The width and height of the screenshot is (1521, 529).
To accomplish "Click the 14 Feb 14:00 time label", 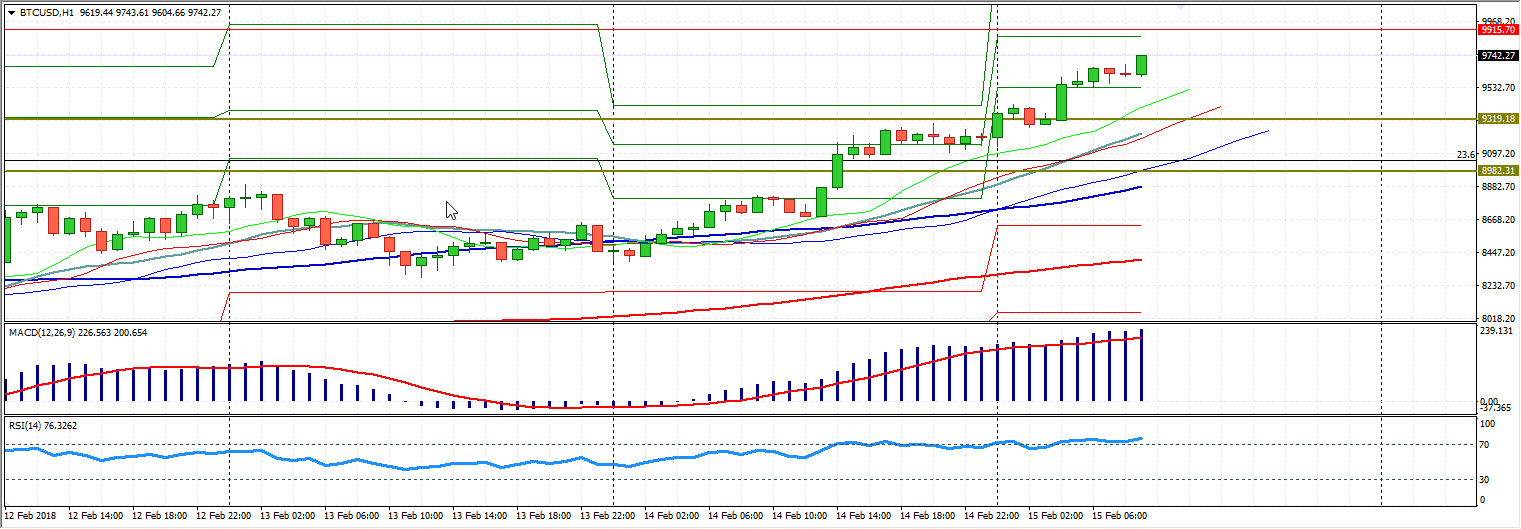I will (862, 516).
